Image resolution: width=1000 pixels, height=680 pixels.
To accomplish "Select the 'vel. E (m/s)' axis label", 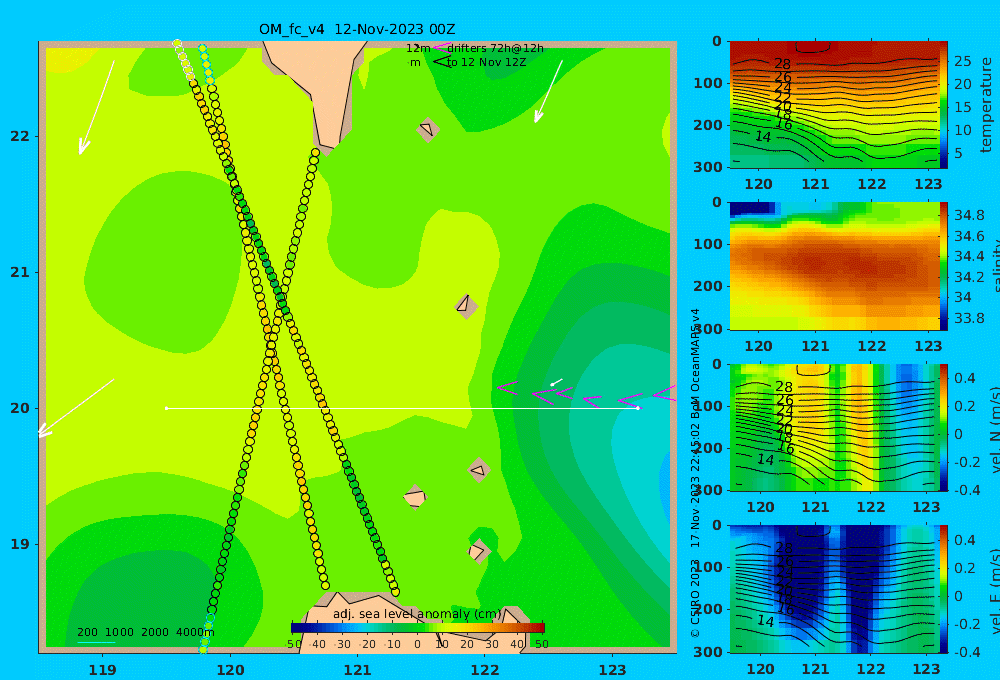I will click(x=996, y=589).
